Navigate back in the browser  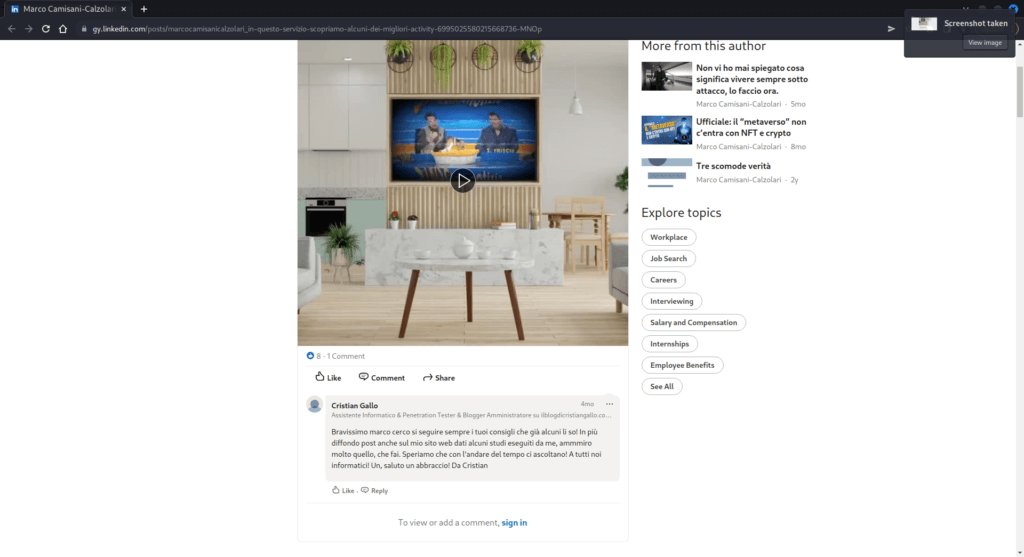coord(11,29)
